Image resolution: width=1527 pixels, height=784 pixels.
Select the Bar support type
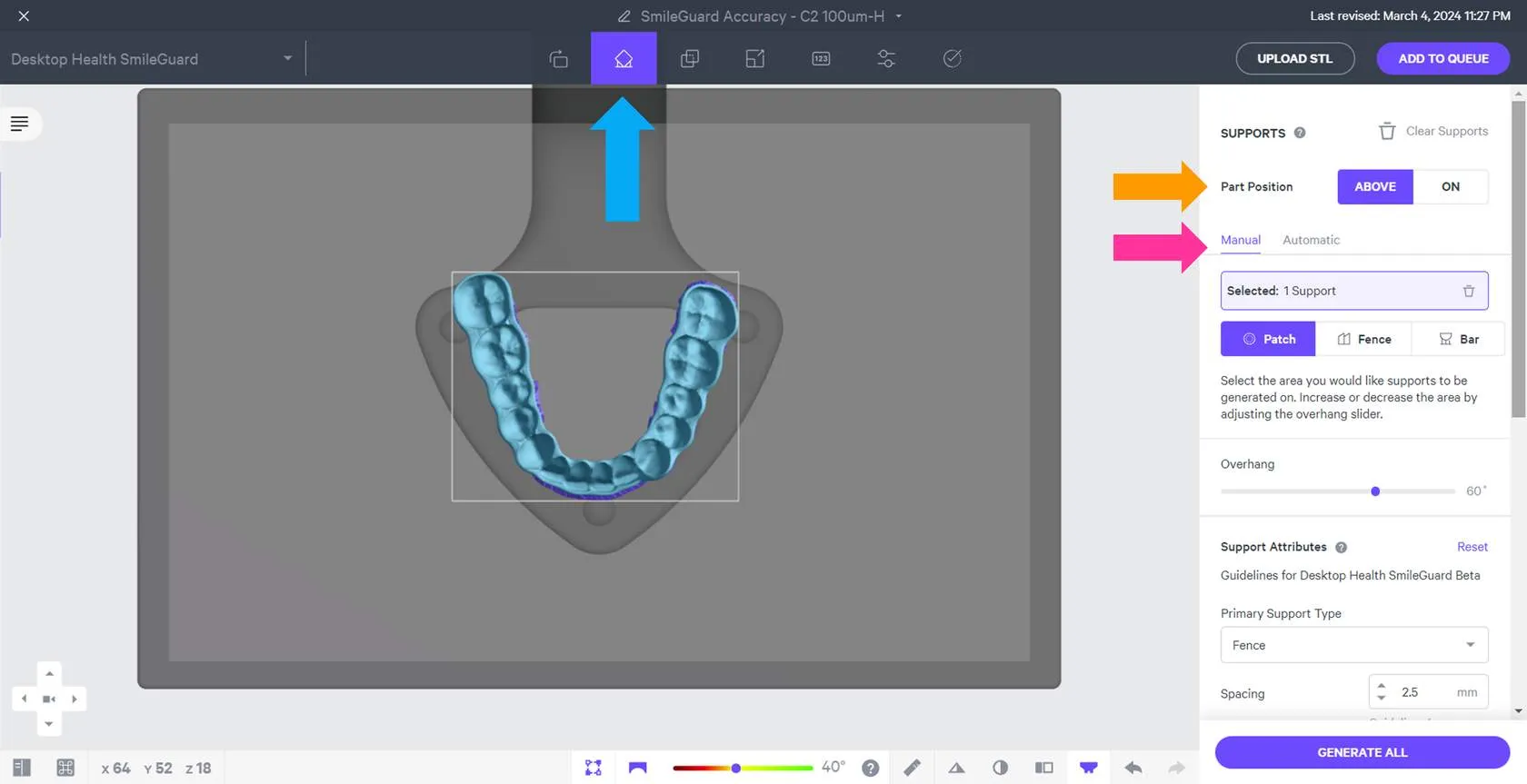click(1458, 339)
